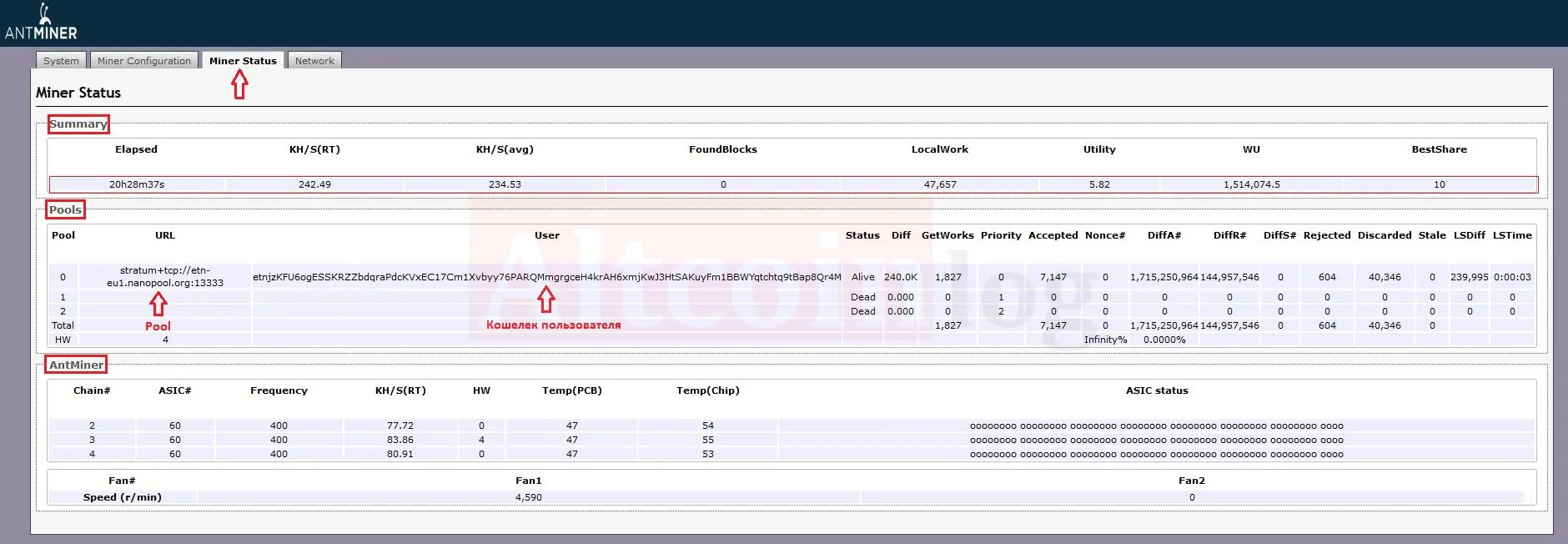Screen dimensions: 1568x544
Task: Click the ASIC# column header
Action: pyautogui.click(x=175, y=390)
